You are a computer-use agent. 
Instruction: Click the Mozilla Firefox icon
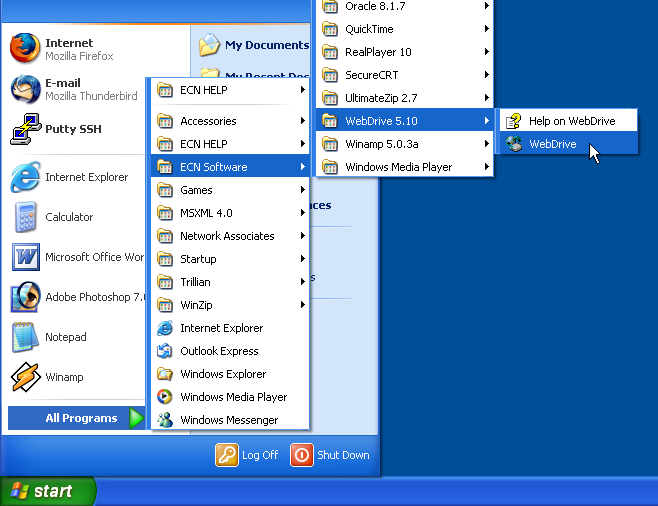click(25, 49)
